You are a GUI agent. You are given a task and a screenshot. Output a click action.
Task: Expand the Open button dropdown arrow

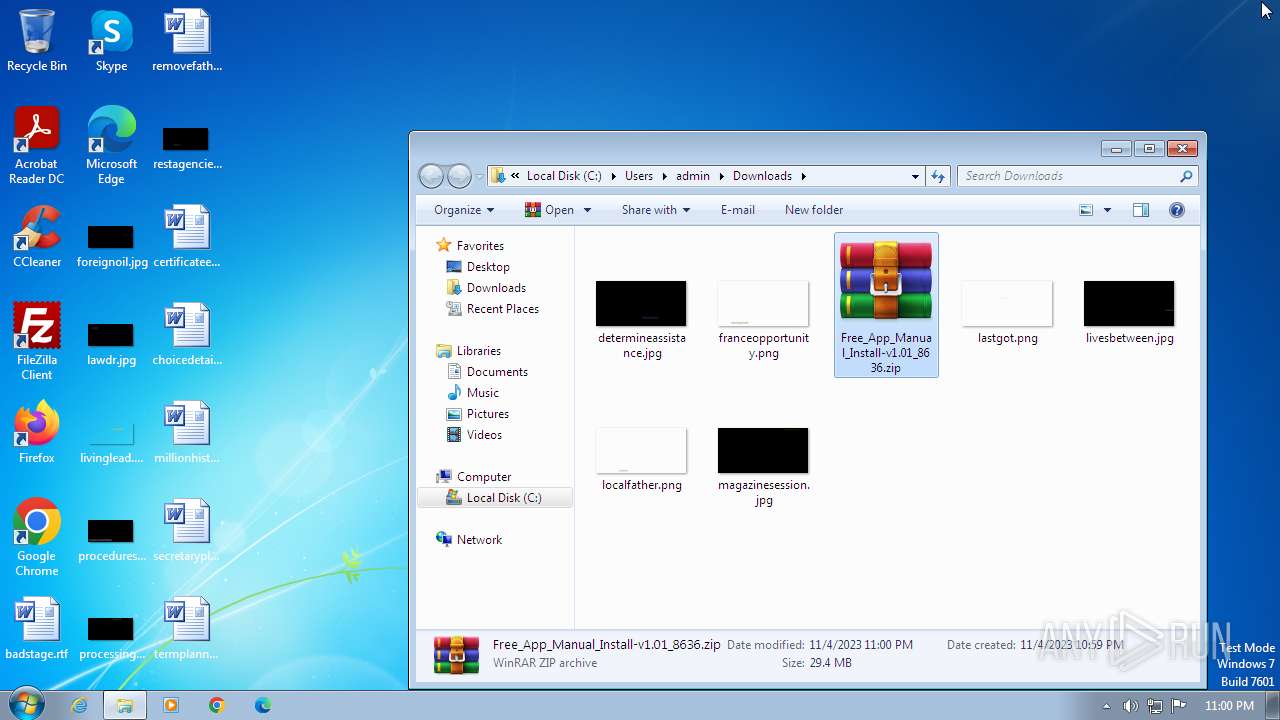(587, 210)
